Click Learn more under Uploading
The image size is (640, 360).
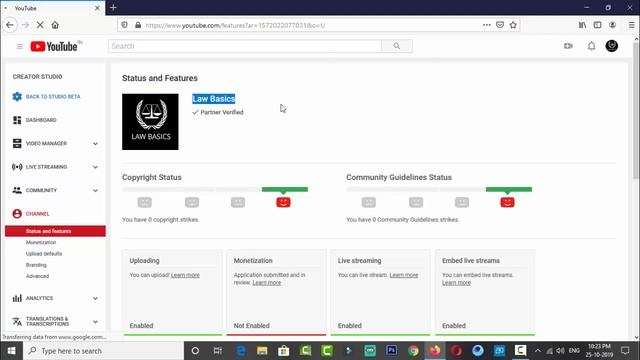(x=185, y=275)
